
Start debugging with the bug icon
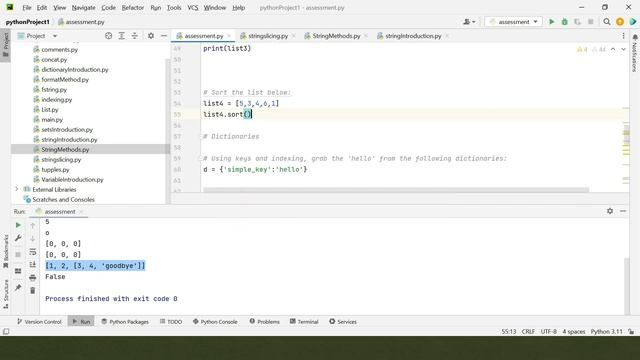click(x=564, y=22)
